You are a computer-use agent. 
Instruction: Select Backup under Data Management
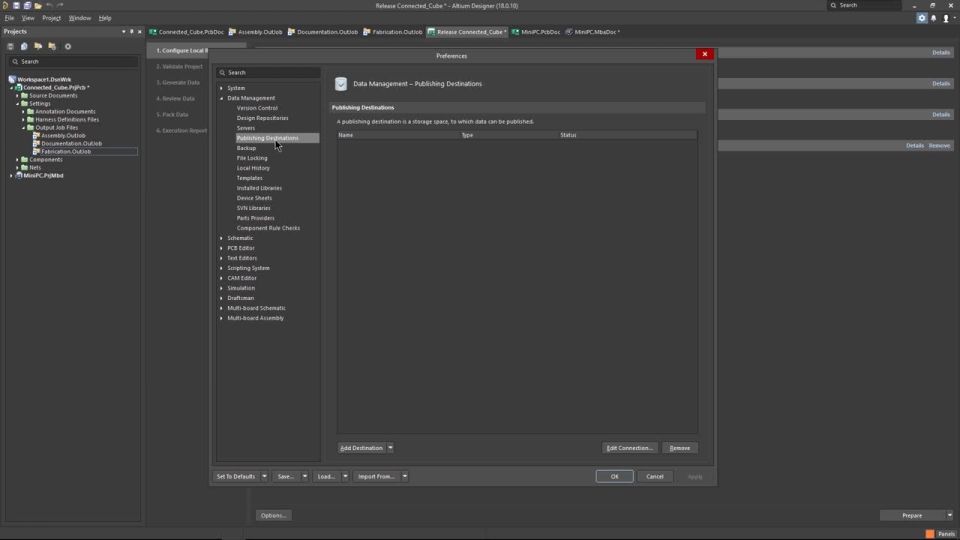(x=246, y=148)
